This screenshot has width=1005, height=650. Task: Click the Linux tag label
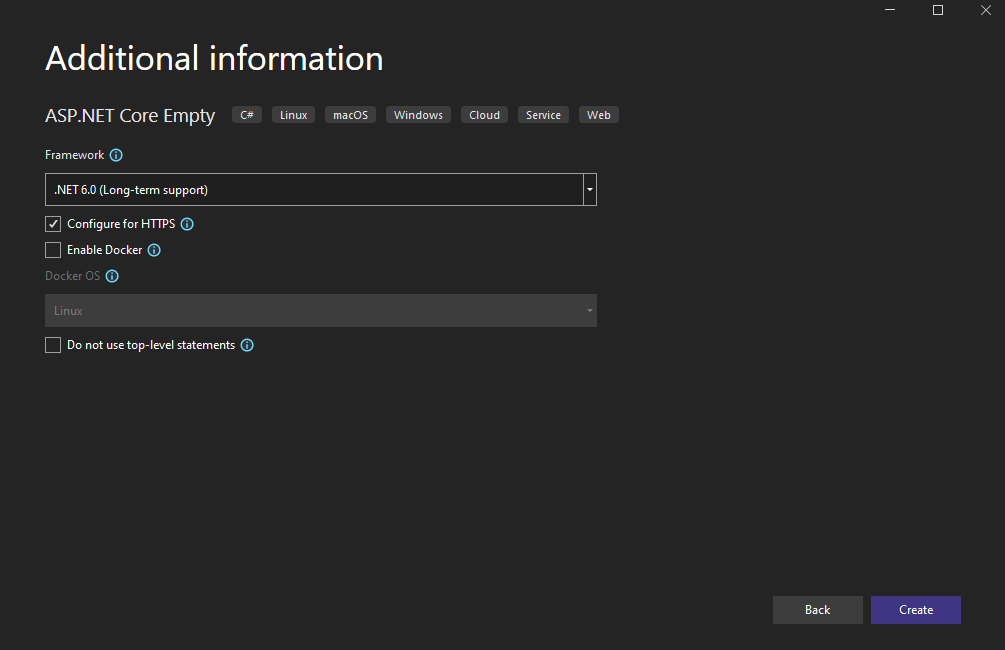point(293,115)
